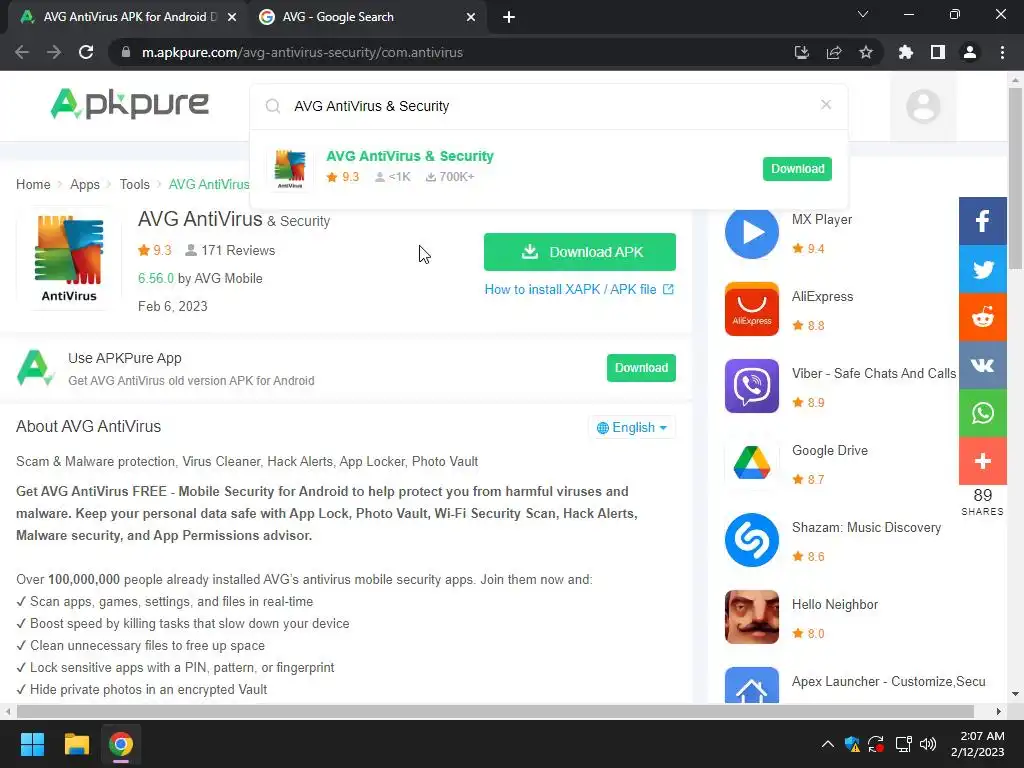
Task: Click Viber - Safe Chats And Calls title
Action: point(874,373)
